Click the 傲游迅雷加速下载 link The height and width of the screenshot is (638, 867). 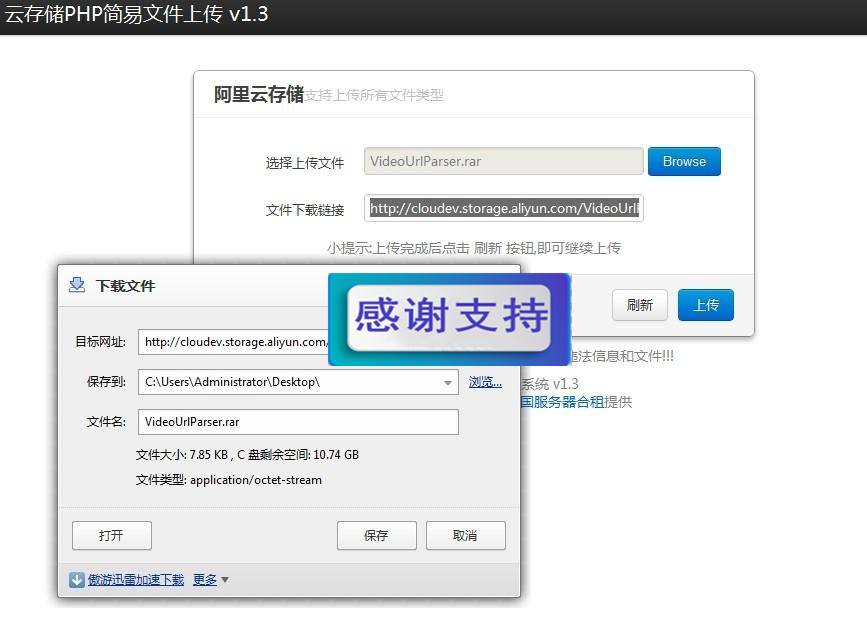tap(135, 579)
